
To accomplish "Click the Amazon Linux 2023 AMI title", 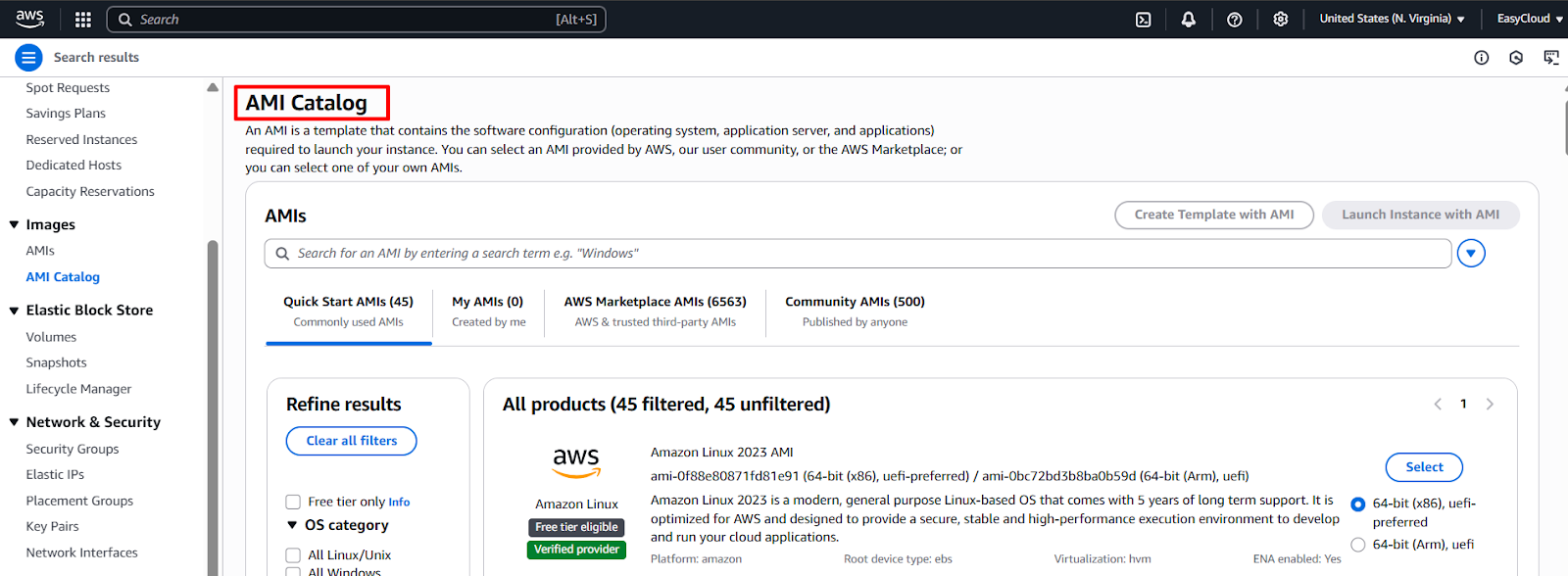I will tap(722, 453).
